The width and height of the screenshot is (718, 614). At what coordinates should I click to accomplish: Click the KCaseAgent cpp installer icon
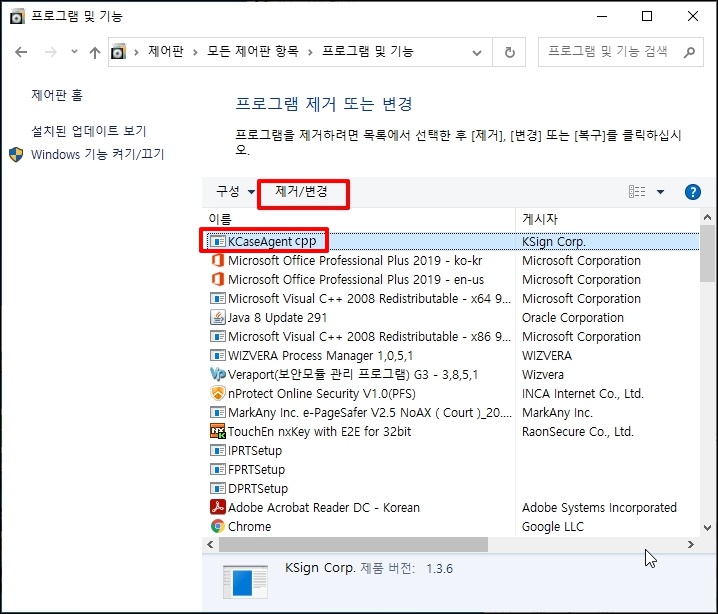click(218, 241)
